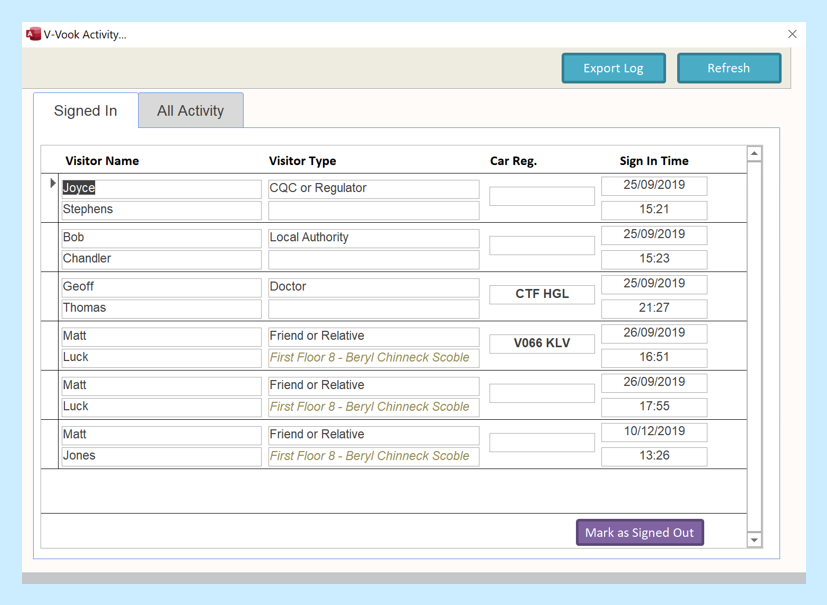Viewport: 827px width, 605px height.
Task: Click the 13:26 sign in time
Action: pos(654,456)
